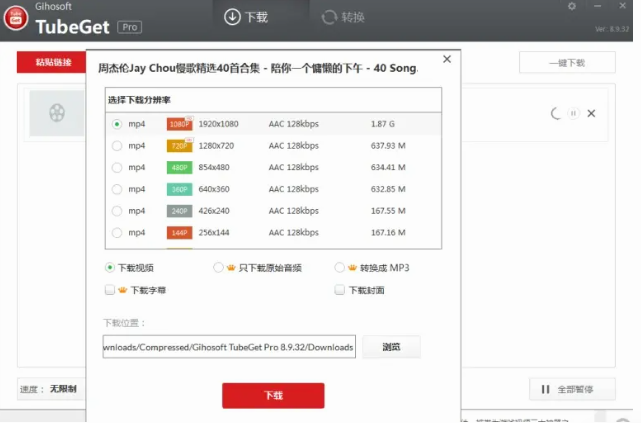Switch to the 下载 download tab
Image resolution: width=641 pixels, height=423 pixels.
[246, 17]
